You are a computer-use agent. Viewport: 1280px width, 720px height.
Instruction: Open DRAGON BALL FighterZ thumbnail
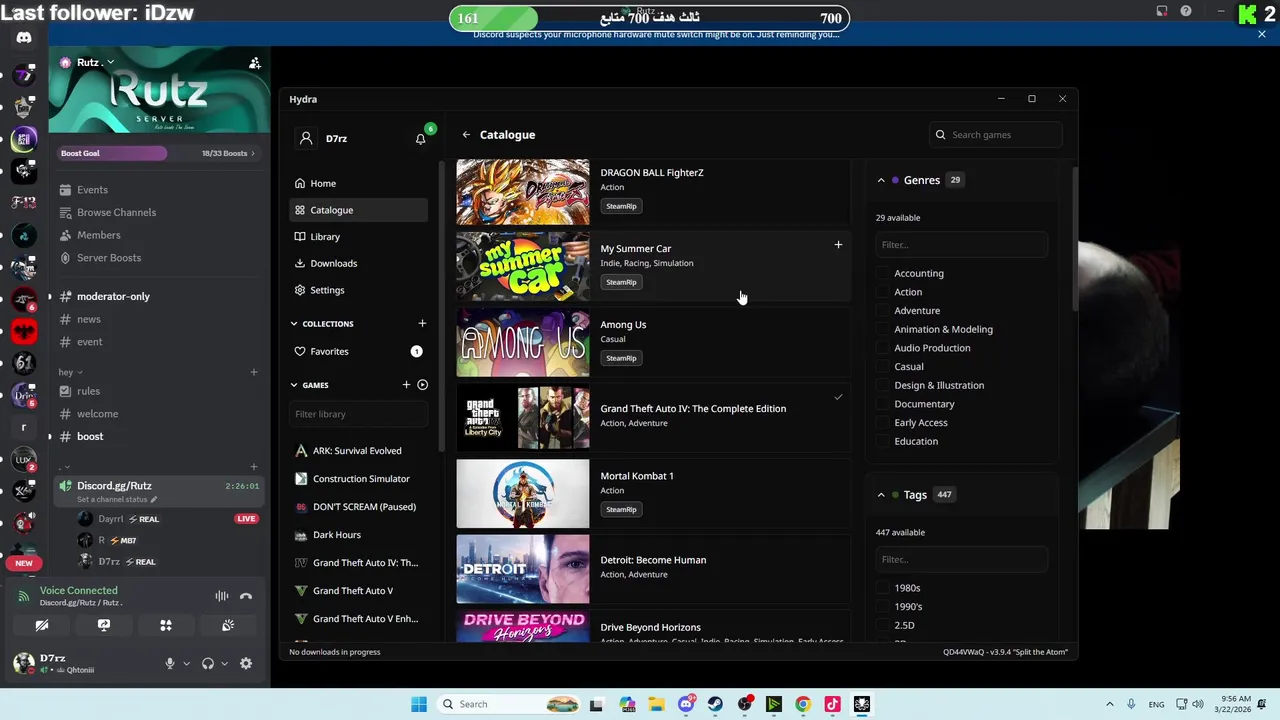[x=523, y=191]
